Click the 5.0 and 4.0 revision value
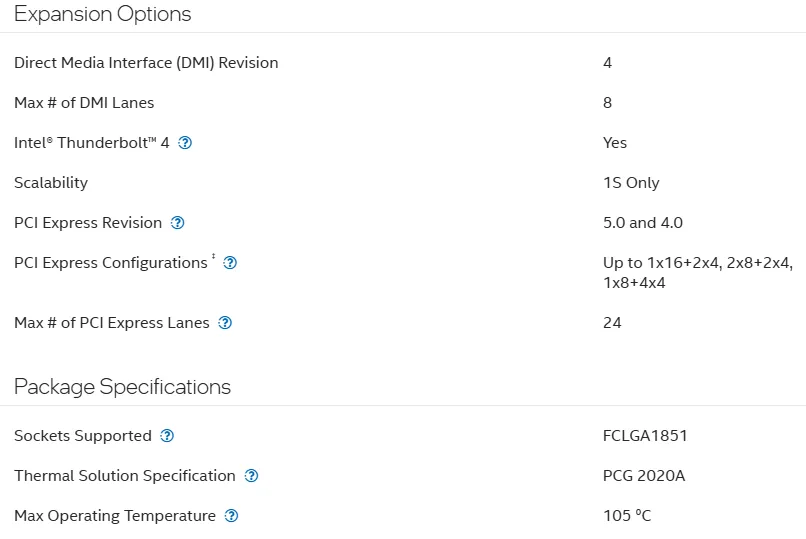Image resolution: width=806 pixels, height=539 pixels. pos(643,223)
